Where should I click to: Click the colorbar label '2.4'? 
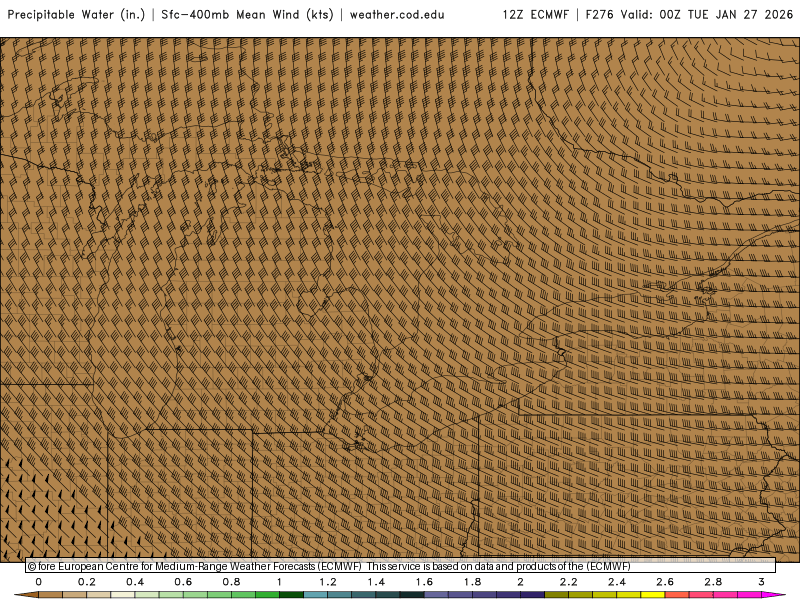point(616,582)
